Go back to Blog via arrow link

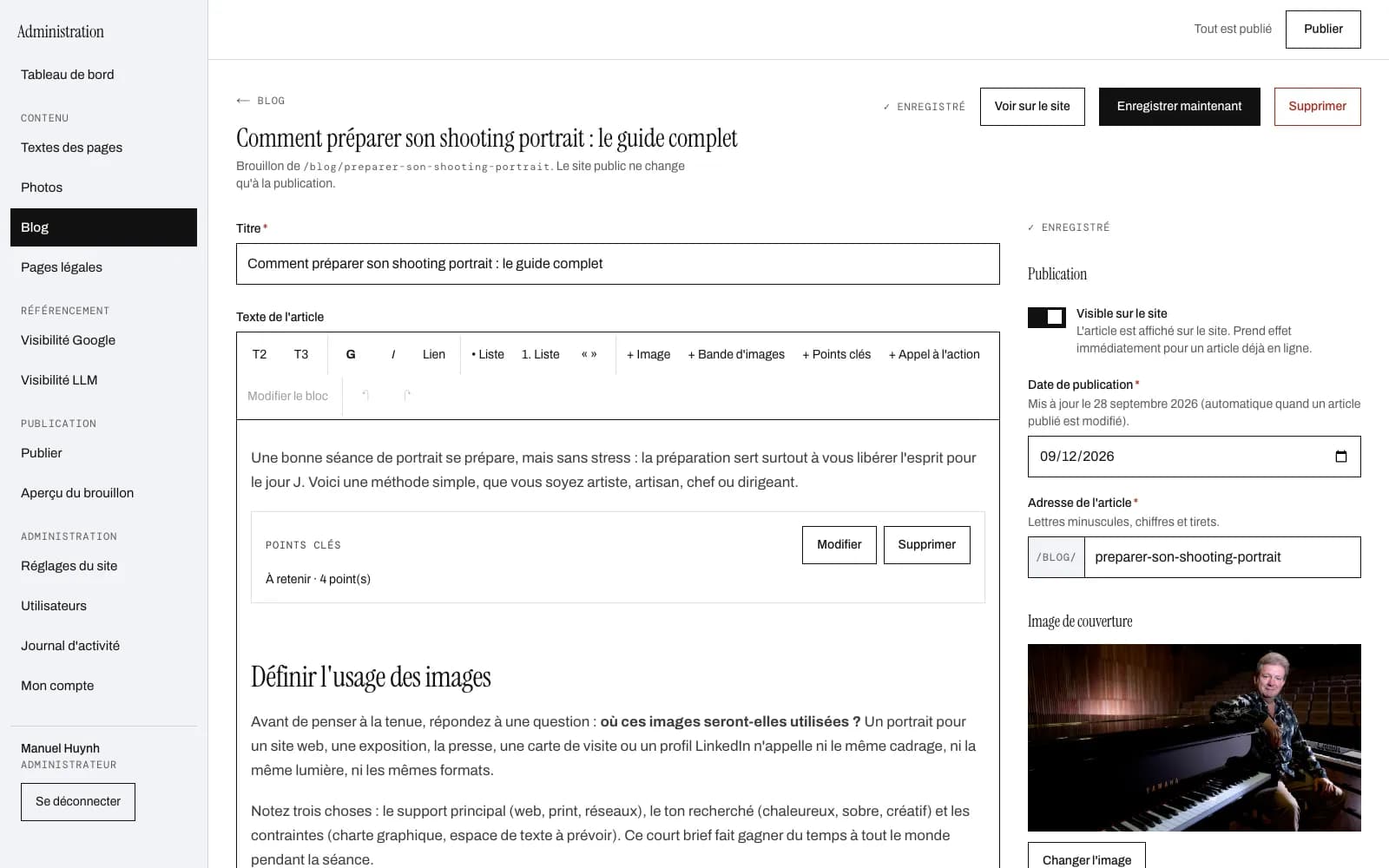[x=260, y=101]
